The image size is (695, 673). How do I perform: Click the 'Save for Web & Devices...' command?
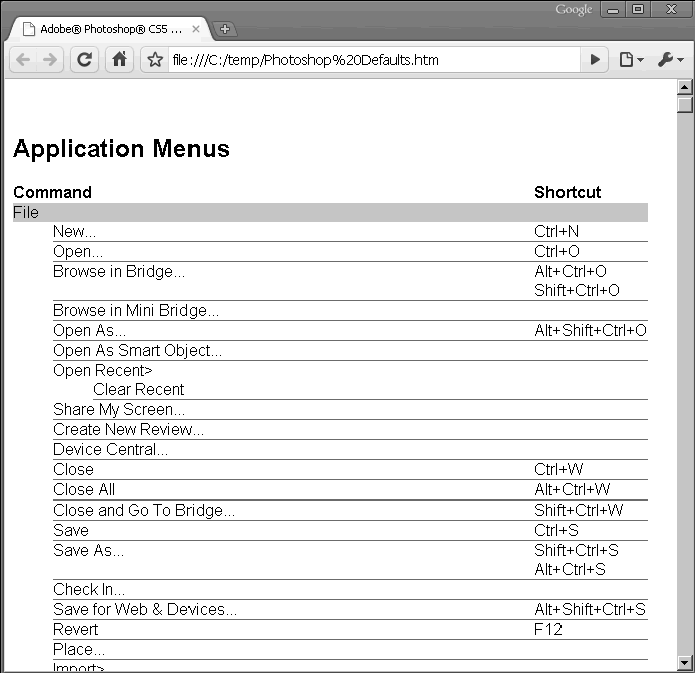pos(145,610)
